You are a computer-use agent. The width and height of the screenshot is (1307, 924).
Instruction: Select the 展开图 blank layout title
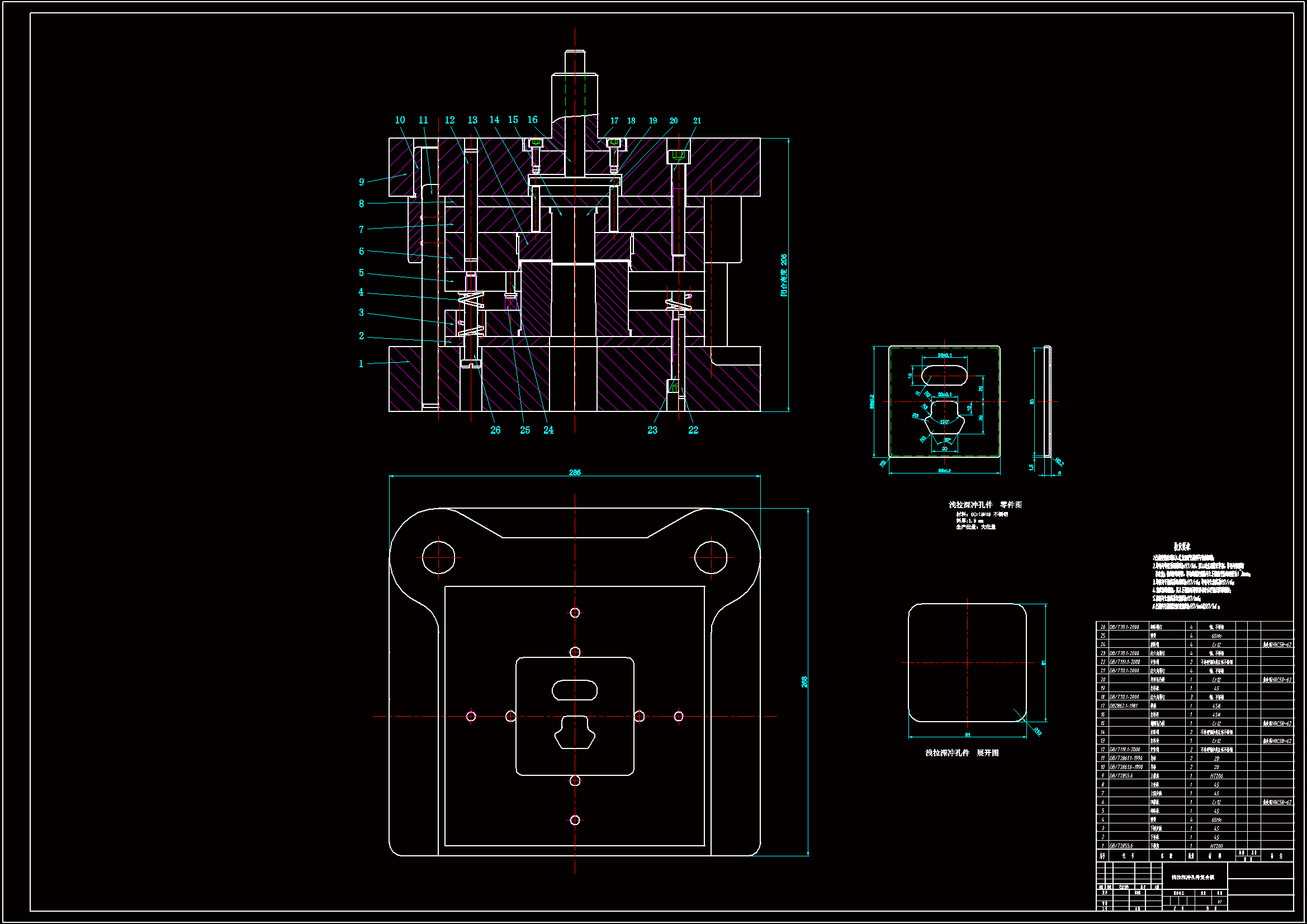pyautogui.click(x=987, y=752)
